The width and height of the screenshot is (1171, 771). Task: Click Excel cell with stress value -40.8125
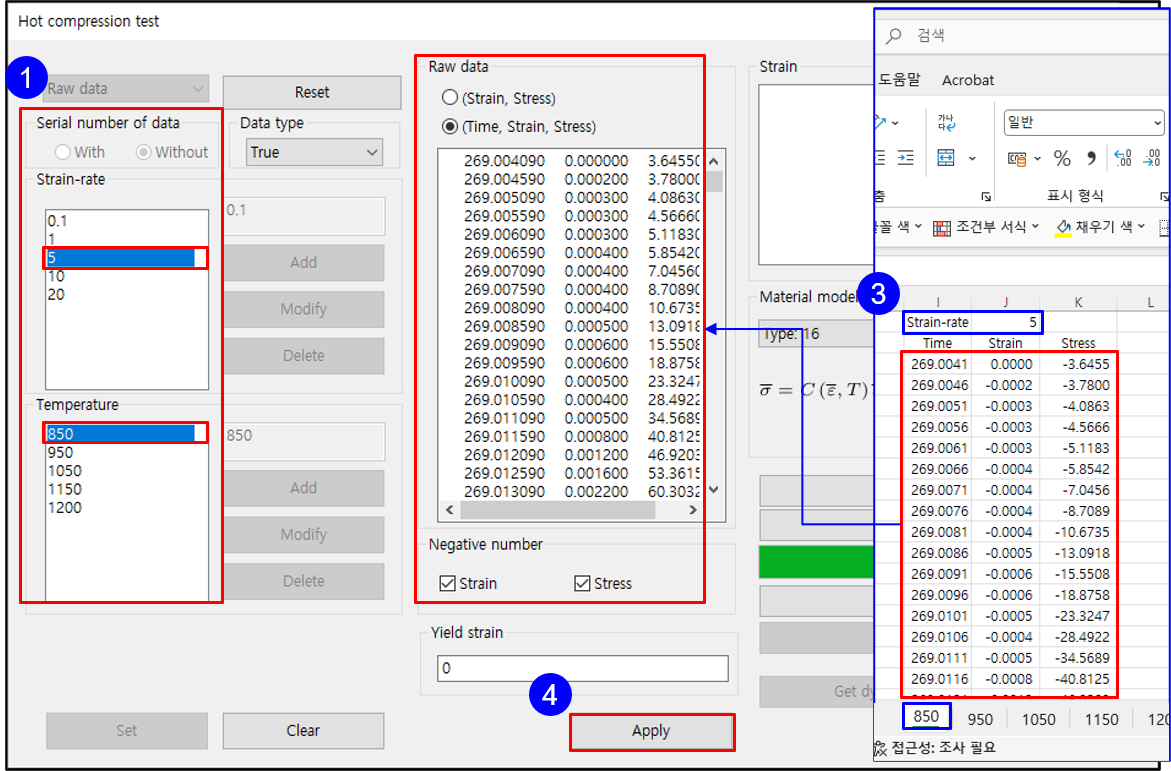[1078, 679]
